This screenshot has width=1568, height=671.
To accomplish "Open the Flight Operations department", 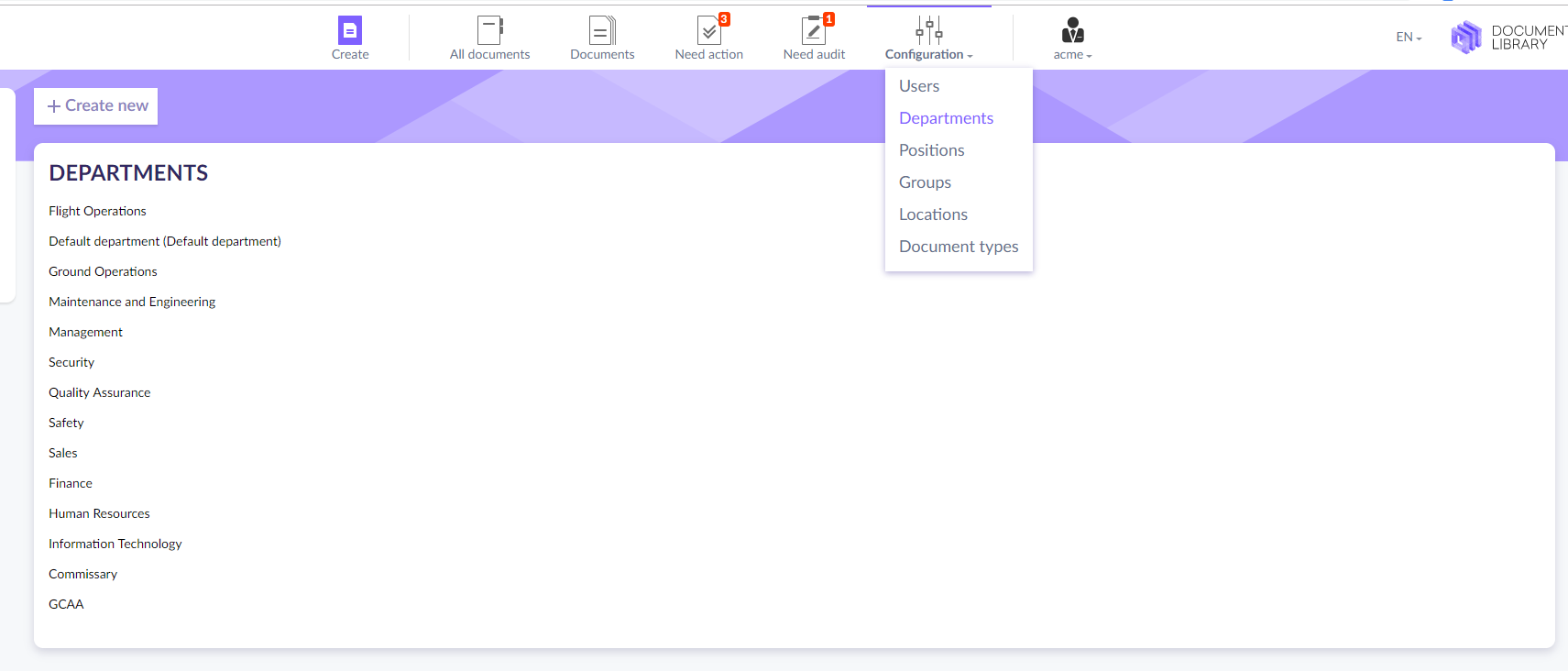I will tap(97, 211).
